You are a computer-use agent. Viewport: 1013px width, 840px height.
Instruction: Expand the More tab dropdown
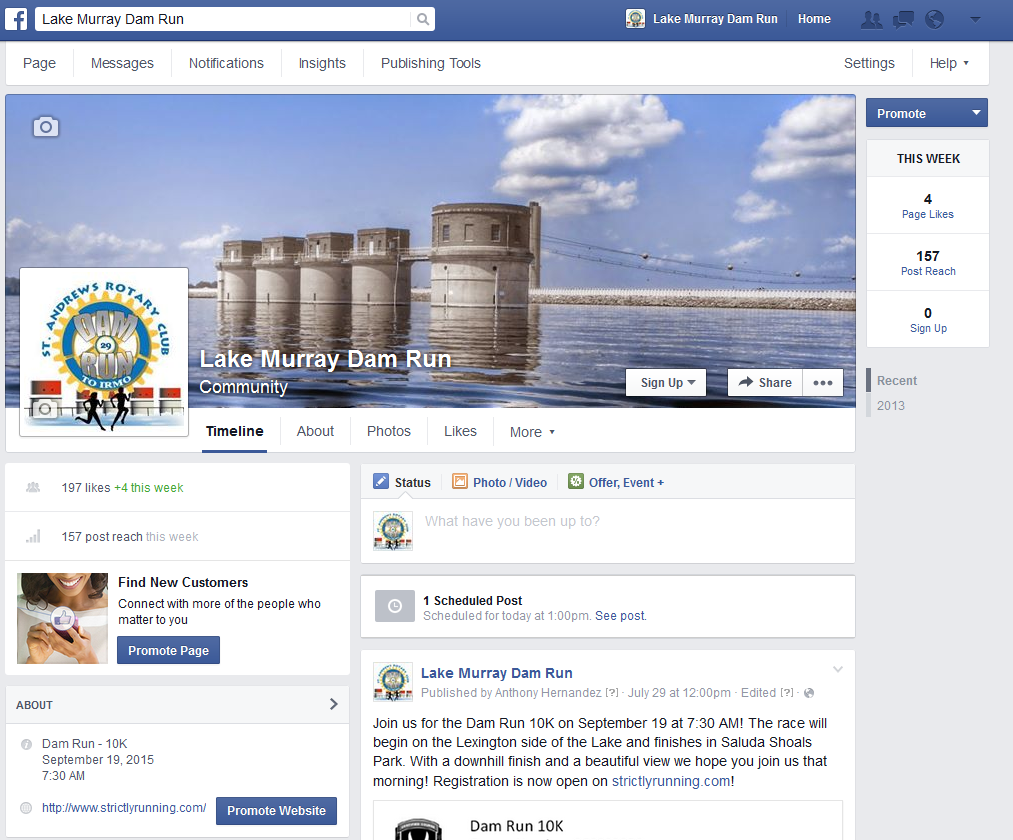[x=532, y=432]
